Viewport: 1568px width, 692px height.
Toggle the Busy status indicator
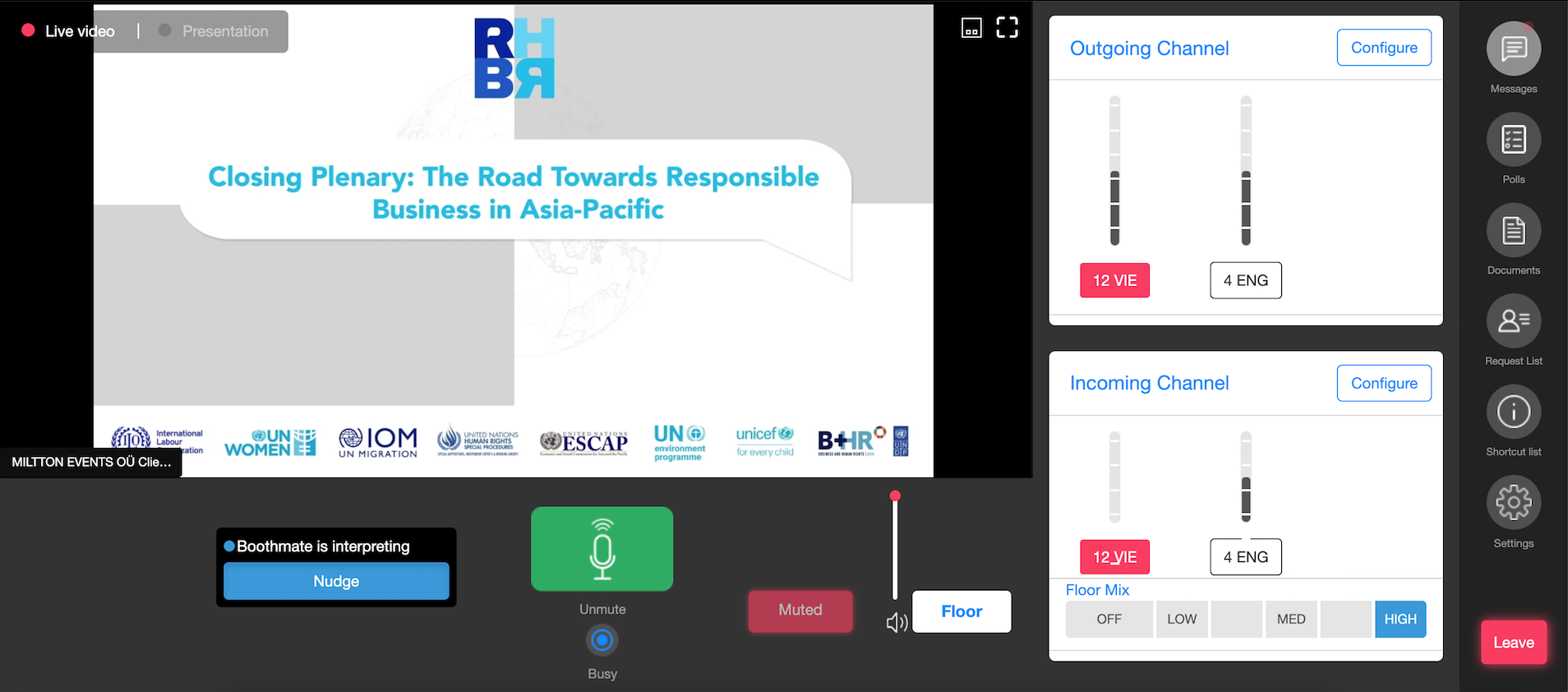(602, 640)
